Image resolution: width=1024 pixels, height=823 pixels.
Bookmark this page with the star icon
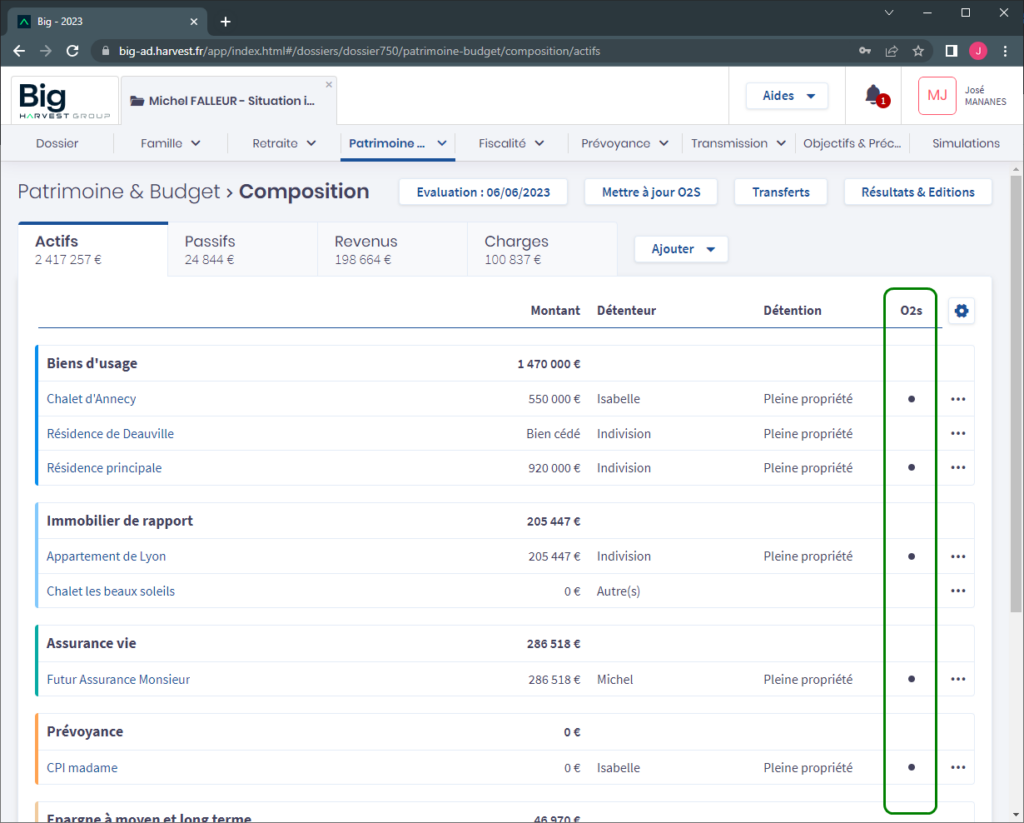[918, 51]
